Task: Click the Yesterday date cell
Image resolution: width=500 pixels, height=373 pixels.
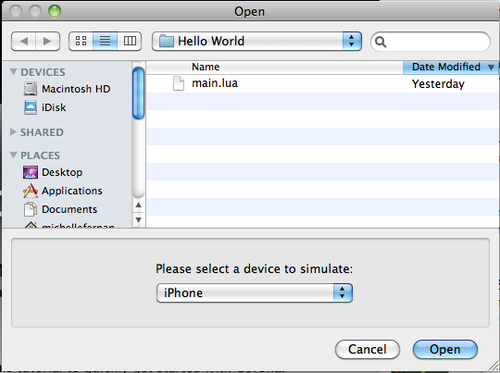Action: point(438,84)
